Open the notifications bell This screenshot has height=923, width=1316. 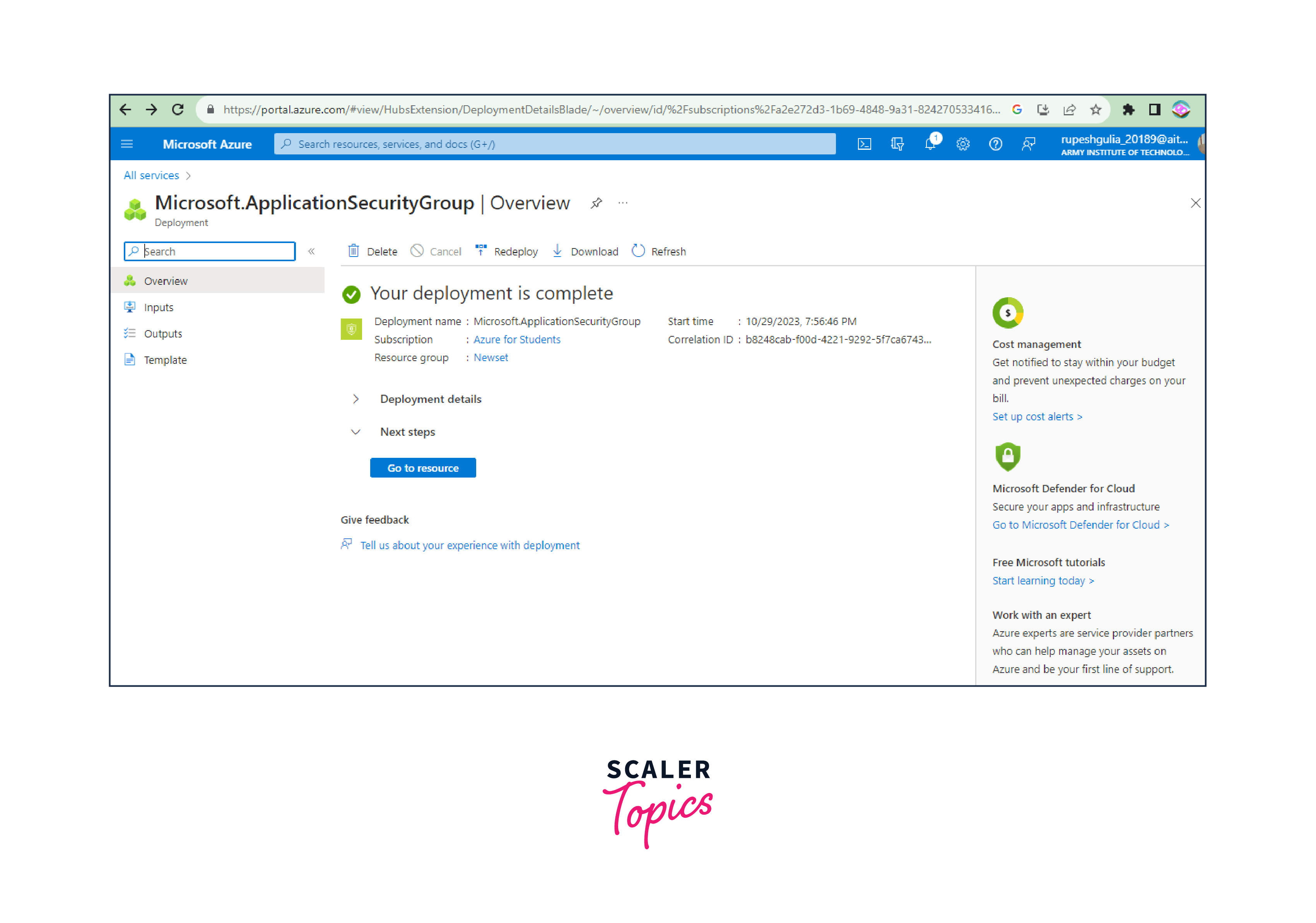930,144
